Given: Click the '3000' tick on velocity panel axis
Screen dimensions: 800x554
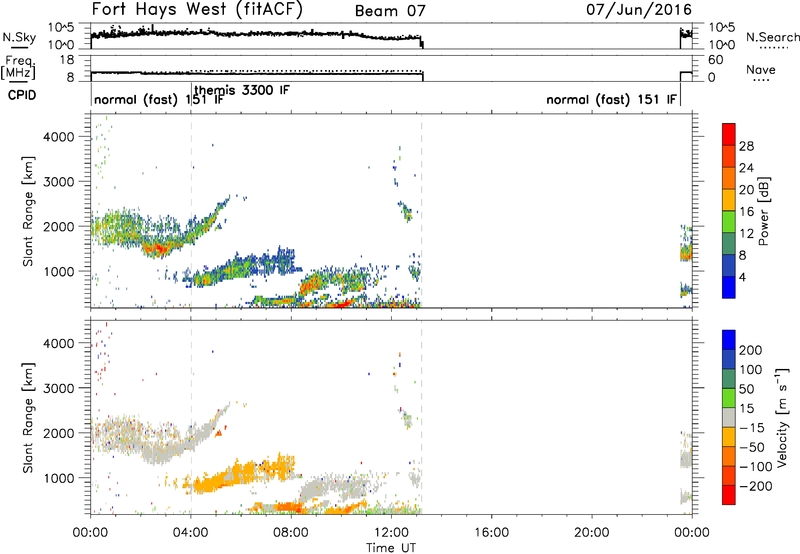Looking at the screenshot, I should click(59, 388).
